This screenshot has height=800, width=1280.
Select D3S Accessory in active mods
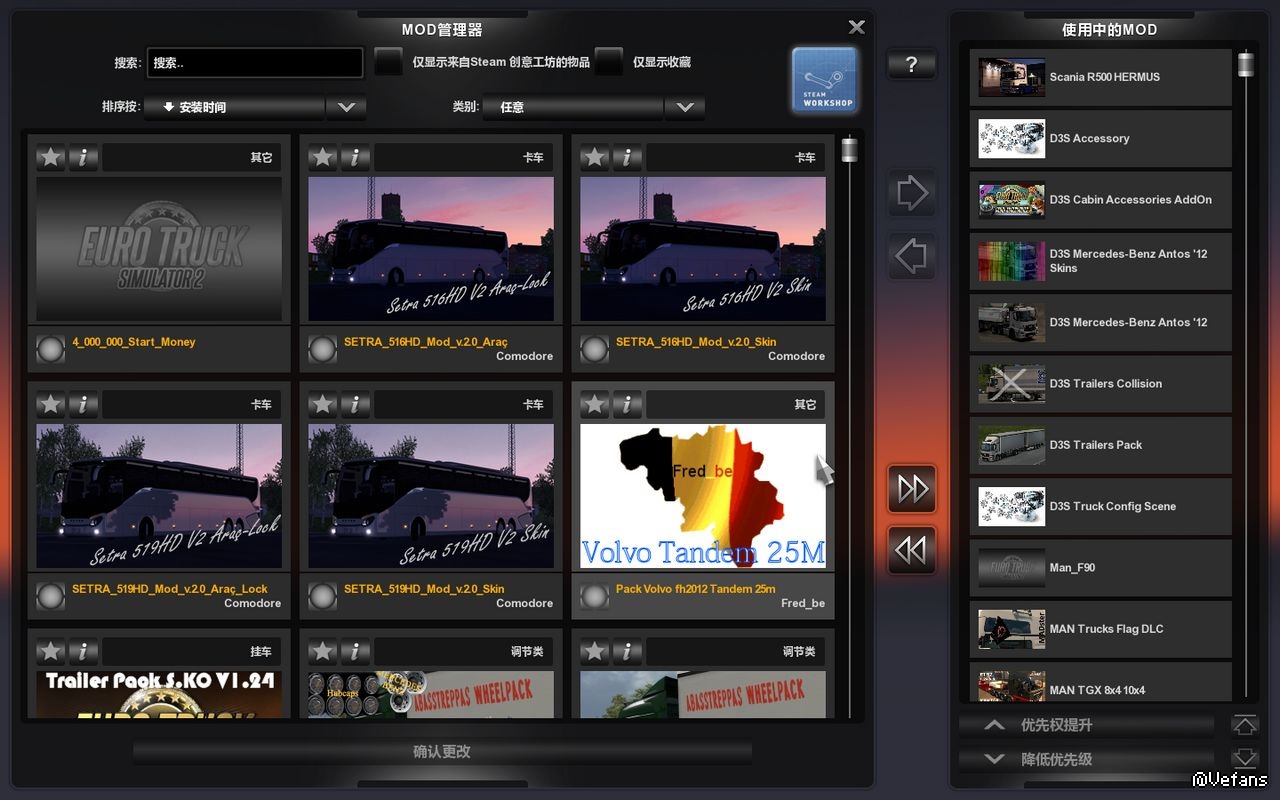tap(1101, 139)
